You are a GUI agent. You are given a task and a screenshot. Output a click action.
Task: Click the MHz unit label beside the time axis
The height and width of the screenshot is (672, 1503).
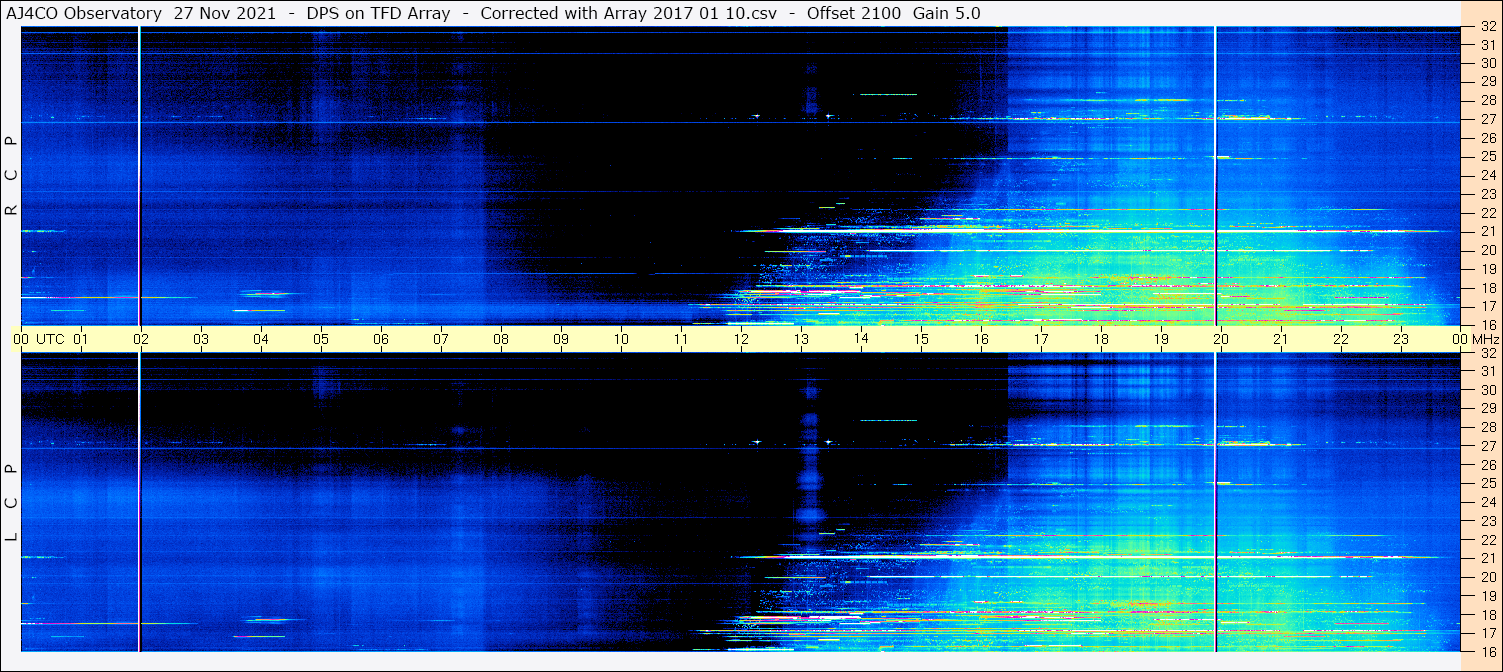(1483, 339)
